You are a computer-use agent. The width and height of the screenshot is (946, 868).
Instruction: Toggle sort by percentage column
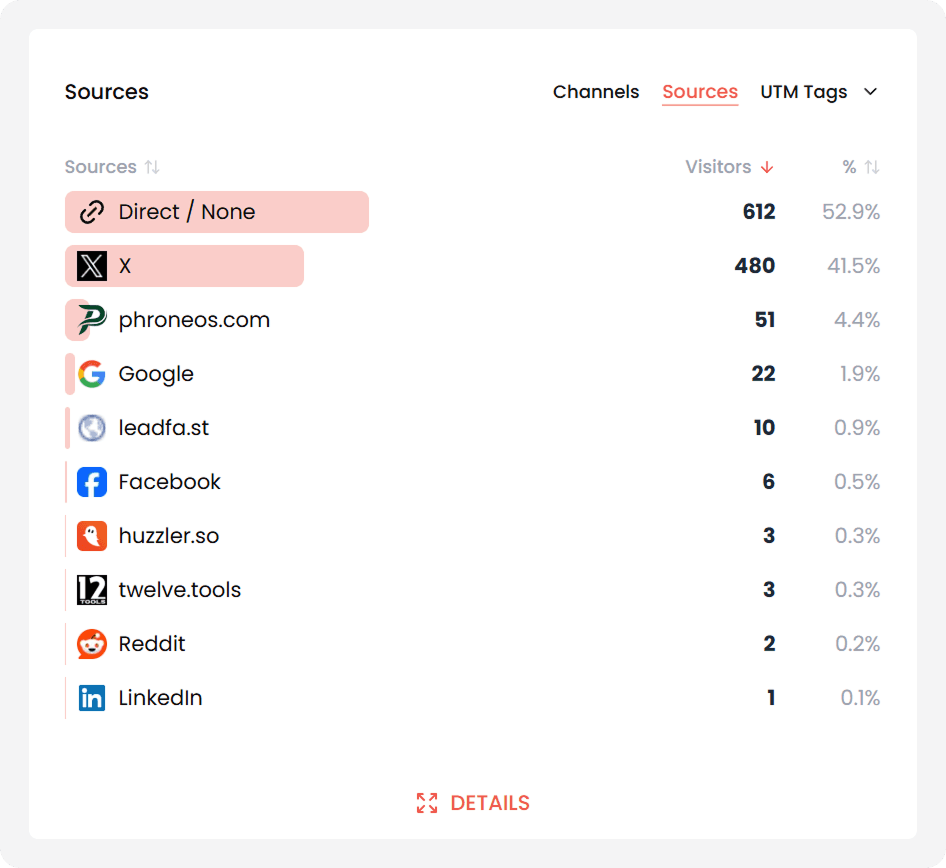(860, 167)
